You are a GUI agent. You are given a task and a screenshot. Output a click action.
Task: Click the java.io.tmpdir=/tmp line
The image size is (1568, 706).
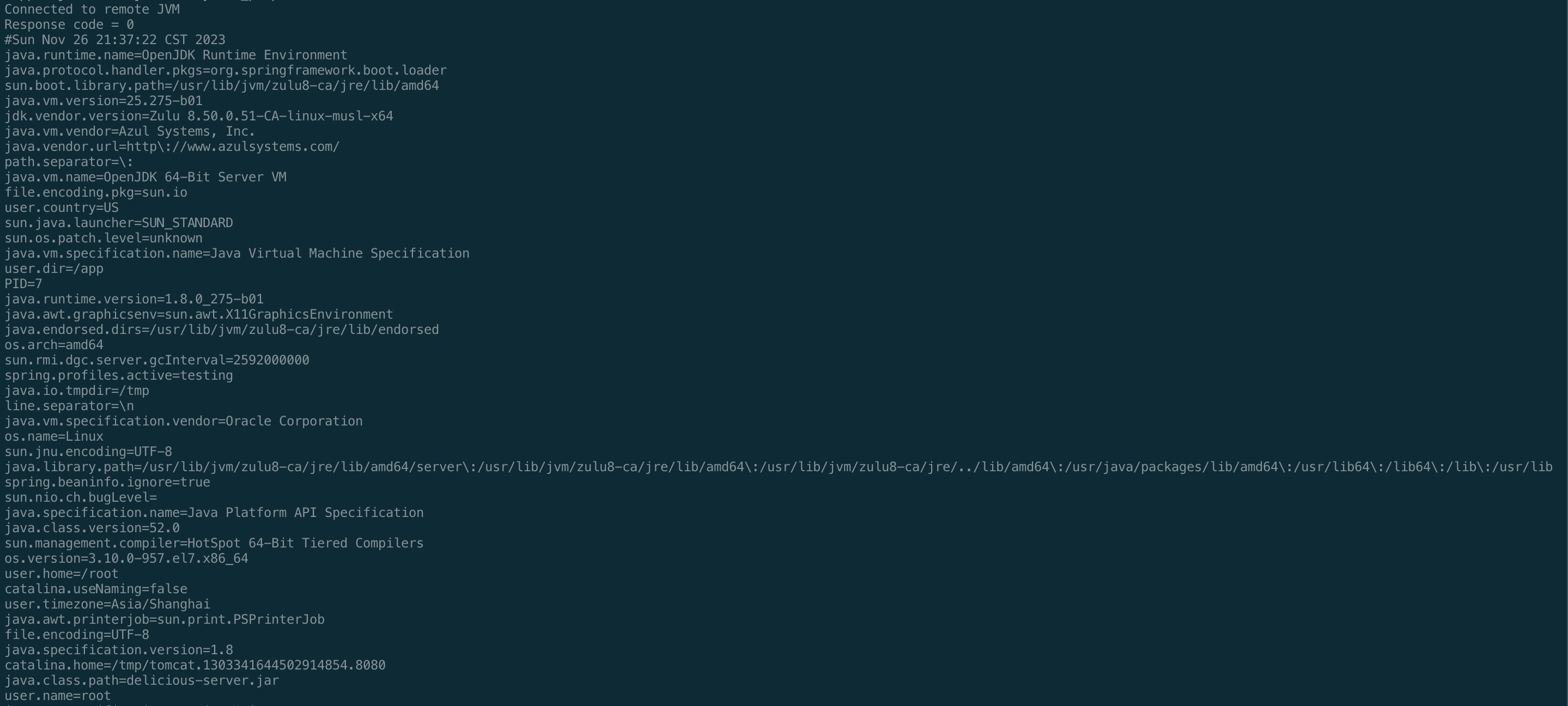tap(77, 391)
